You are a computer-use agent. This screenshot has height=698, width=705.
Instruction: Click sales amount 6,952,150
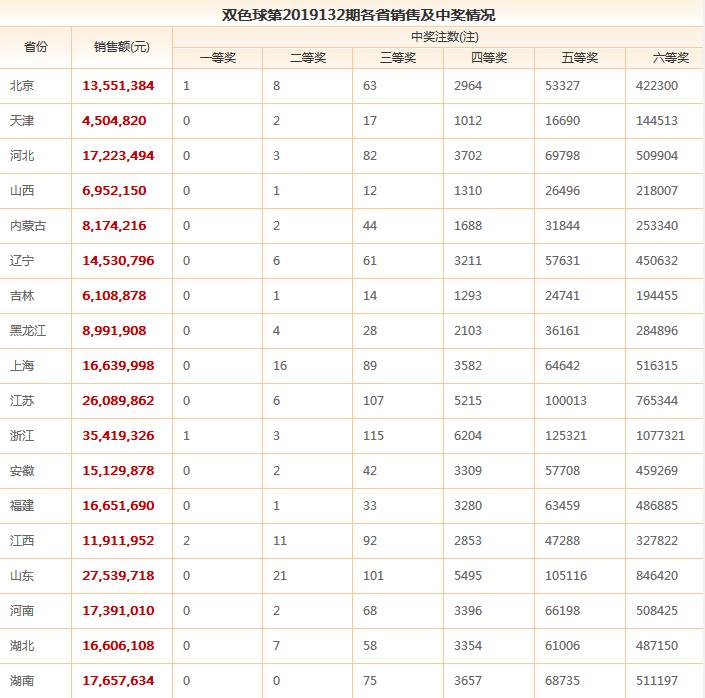click(x=114, y=191)
